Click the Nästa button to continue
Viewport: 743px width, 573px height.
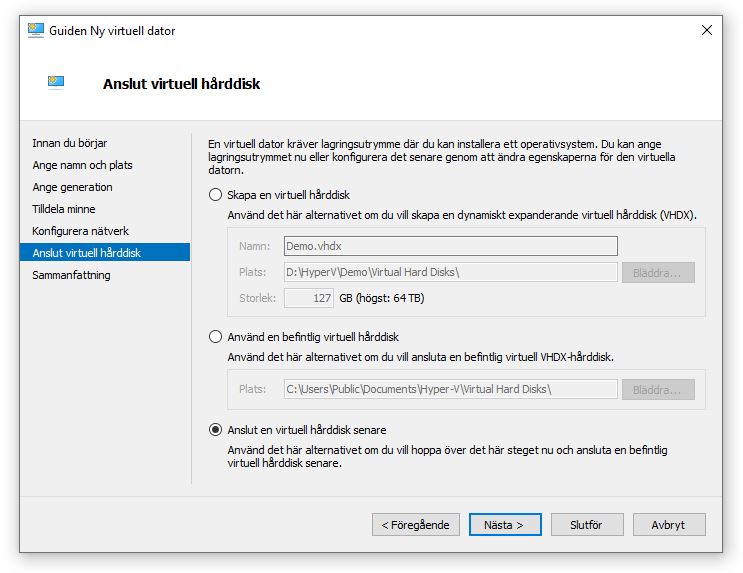tap(505, 525)
